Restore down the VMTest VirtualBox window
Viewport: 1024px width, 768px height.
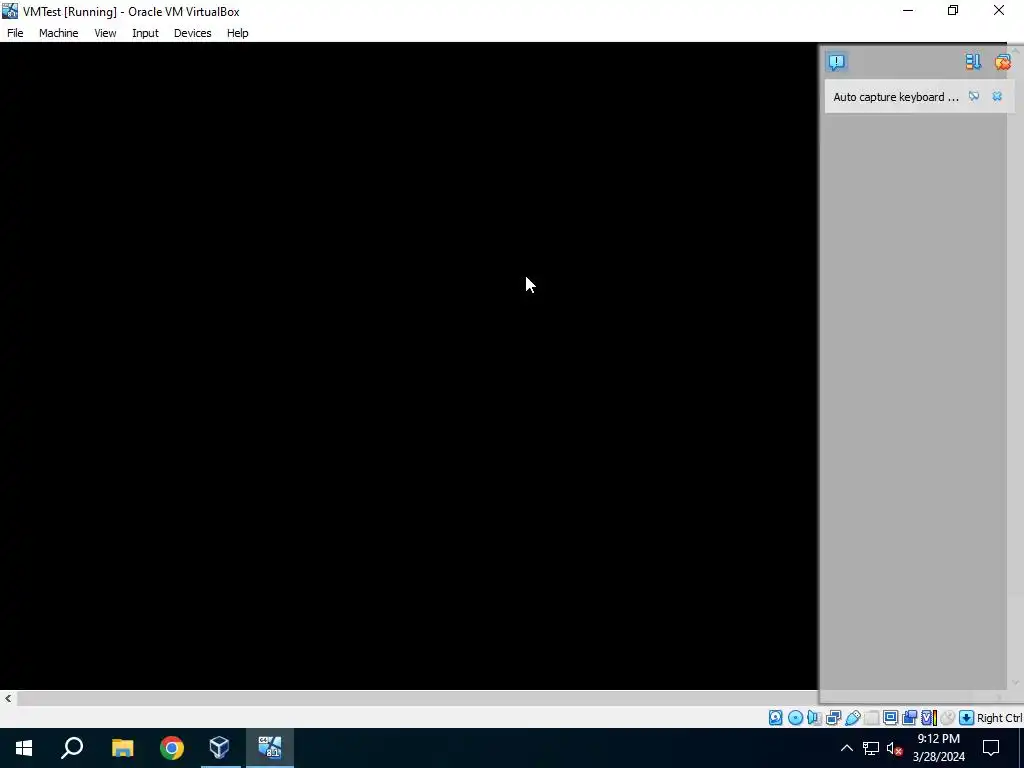[x=953, y=10]
